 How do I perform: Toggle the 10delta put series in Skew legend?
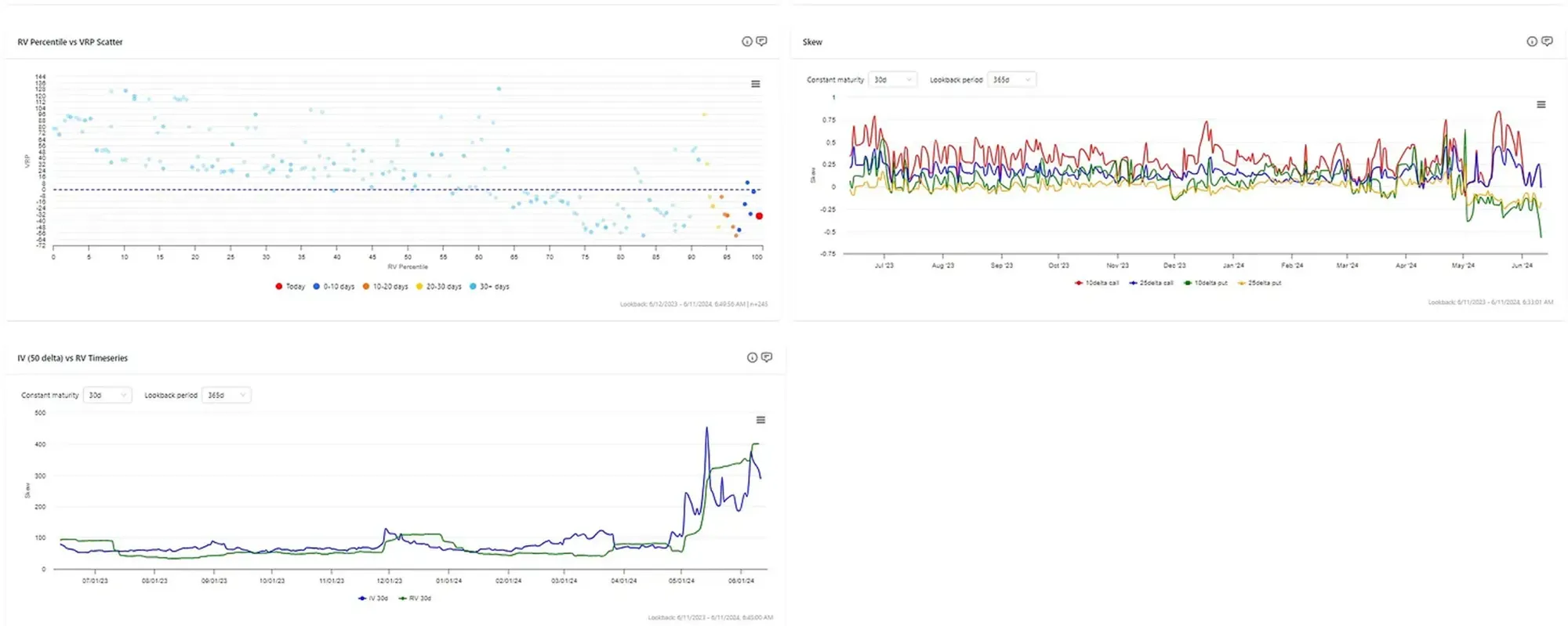click(x=1206, y=283)
